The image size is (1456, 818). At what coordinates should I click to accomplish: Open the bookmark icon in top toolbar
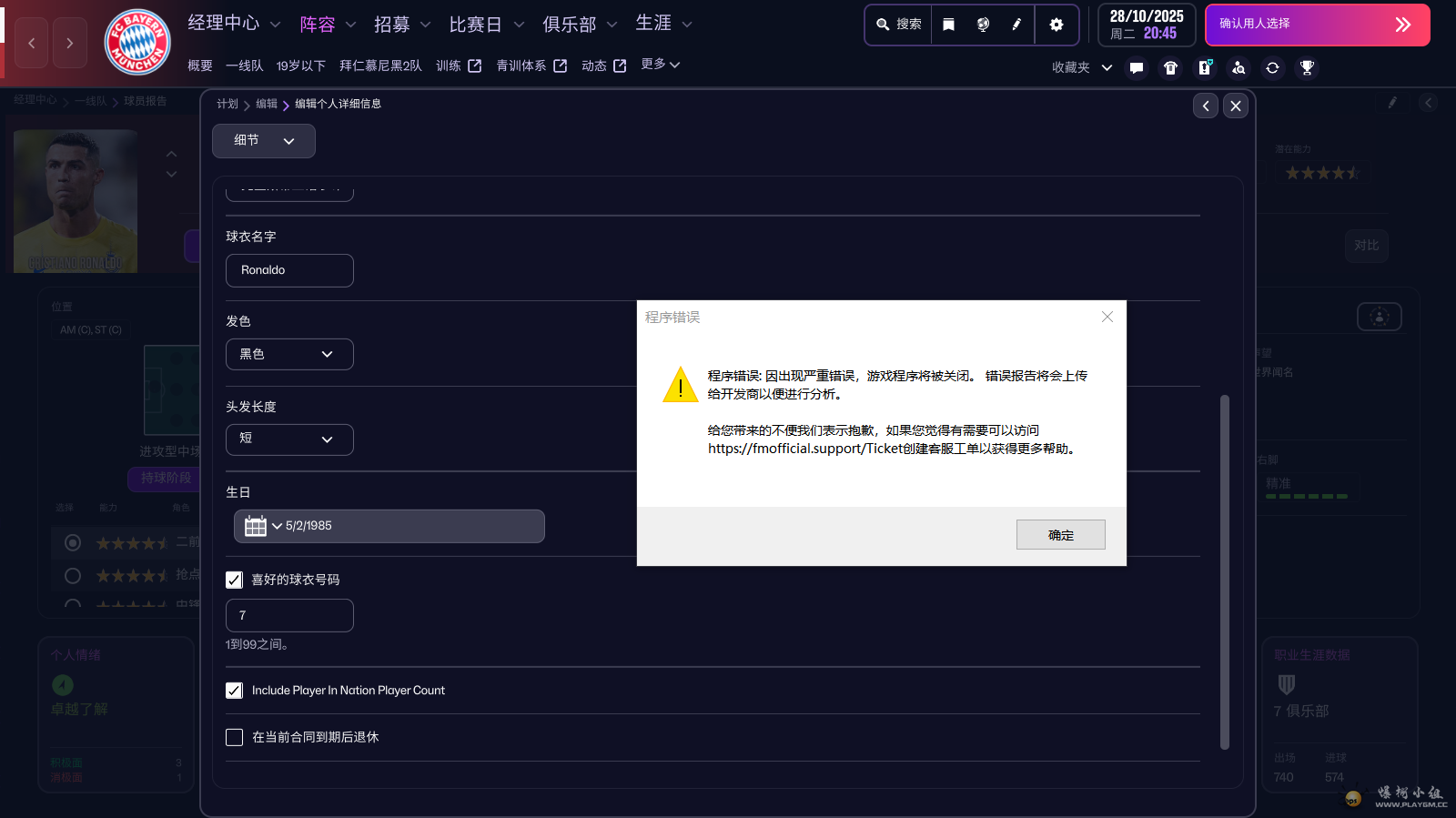click(x=948, y=25)
